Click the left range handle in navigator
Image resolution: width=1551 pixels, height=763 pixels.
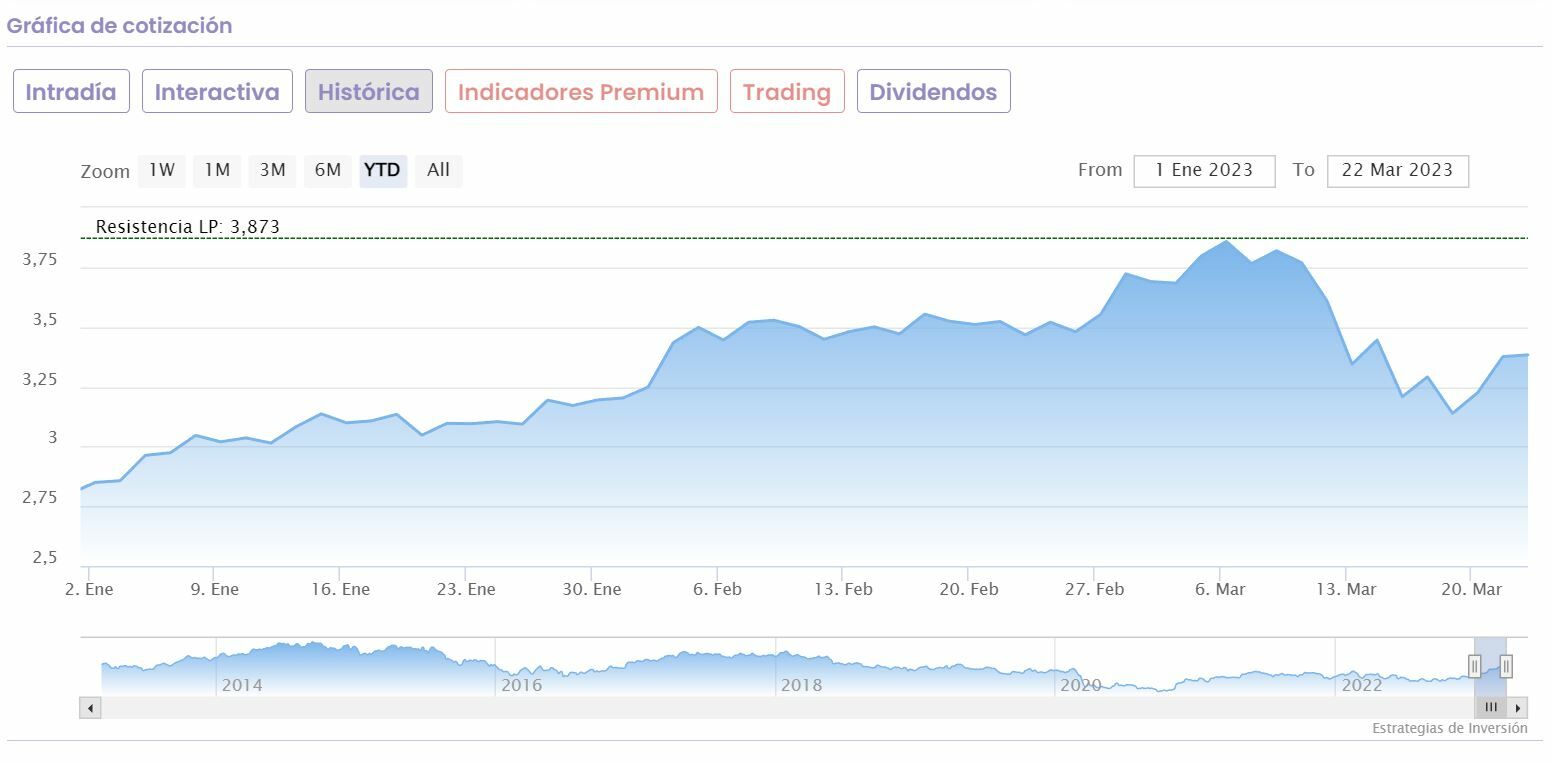[x=1474, y=666]
